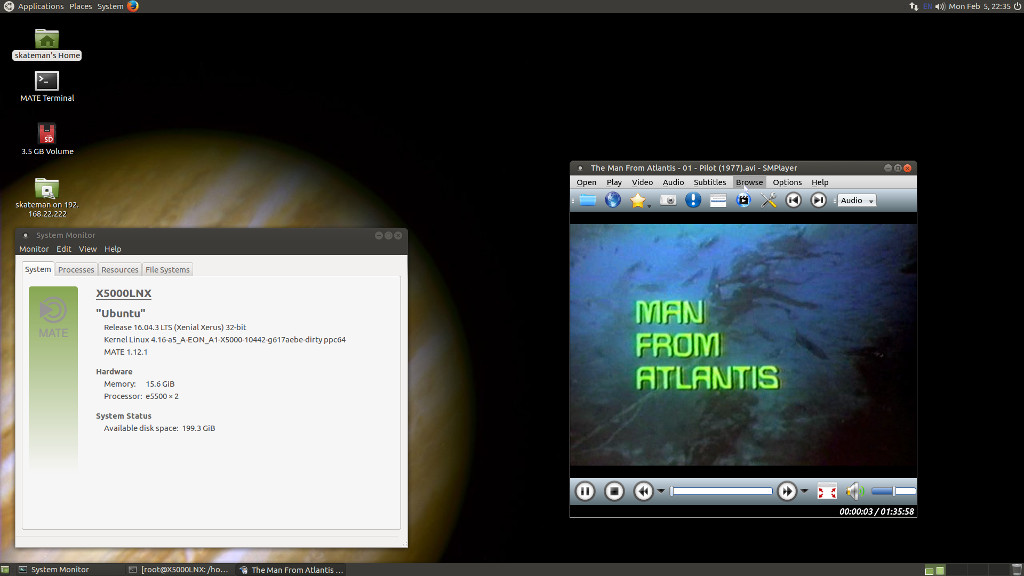The width and height of the screenshot is (1024, 576).
Task: Switch to The Man From Atlantis taskbar button
Action: (x=291, y=569)
